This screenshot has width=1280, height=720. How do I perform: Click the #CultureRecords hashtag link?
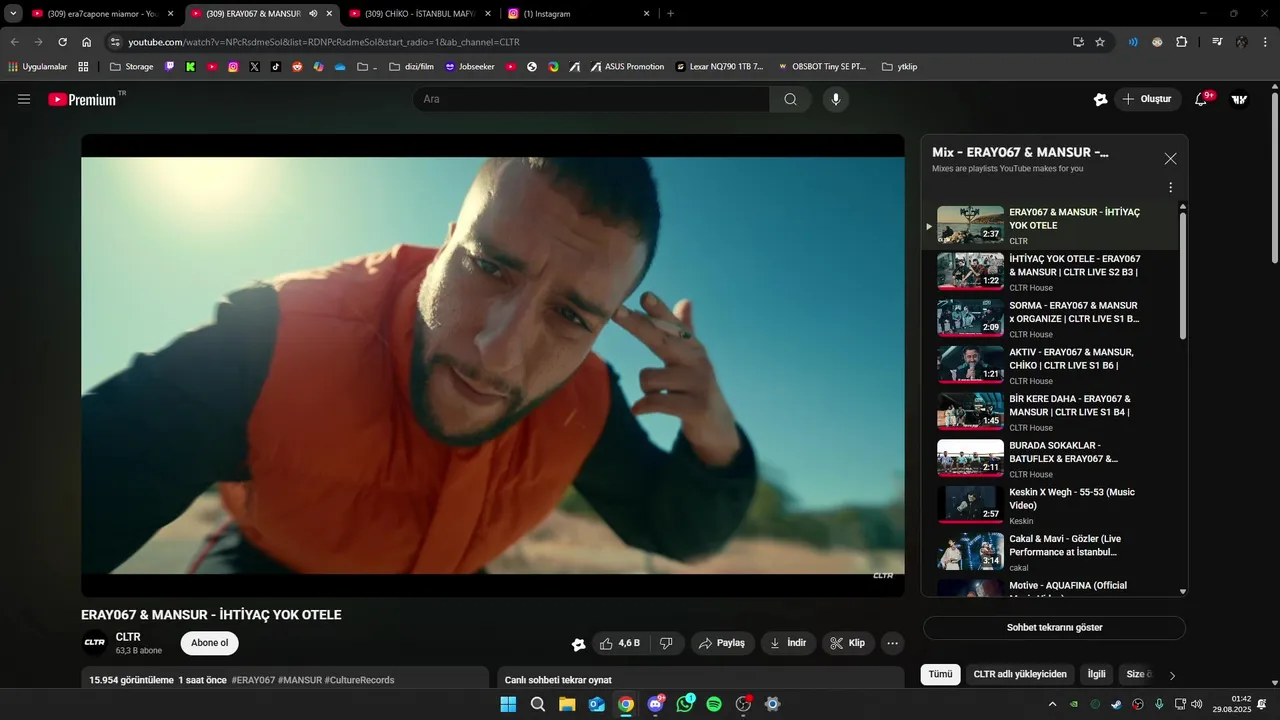point(359,680)
